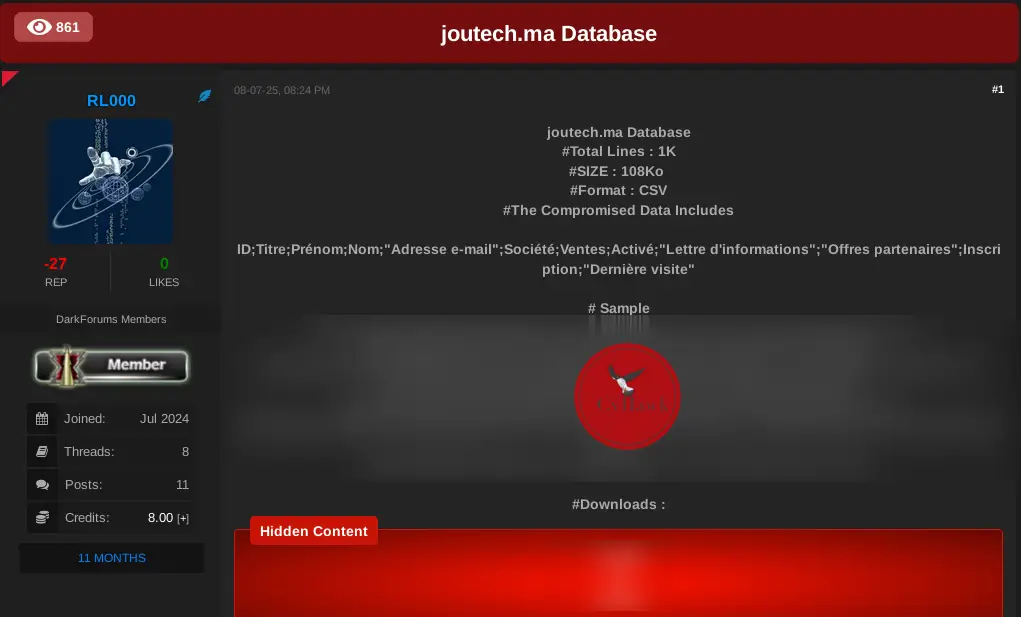
Task: Click the user's astronaut avatar image
Action: click(111, 181)
